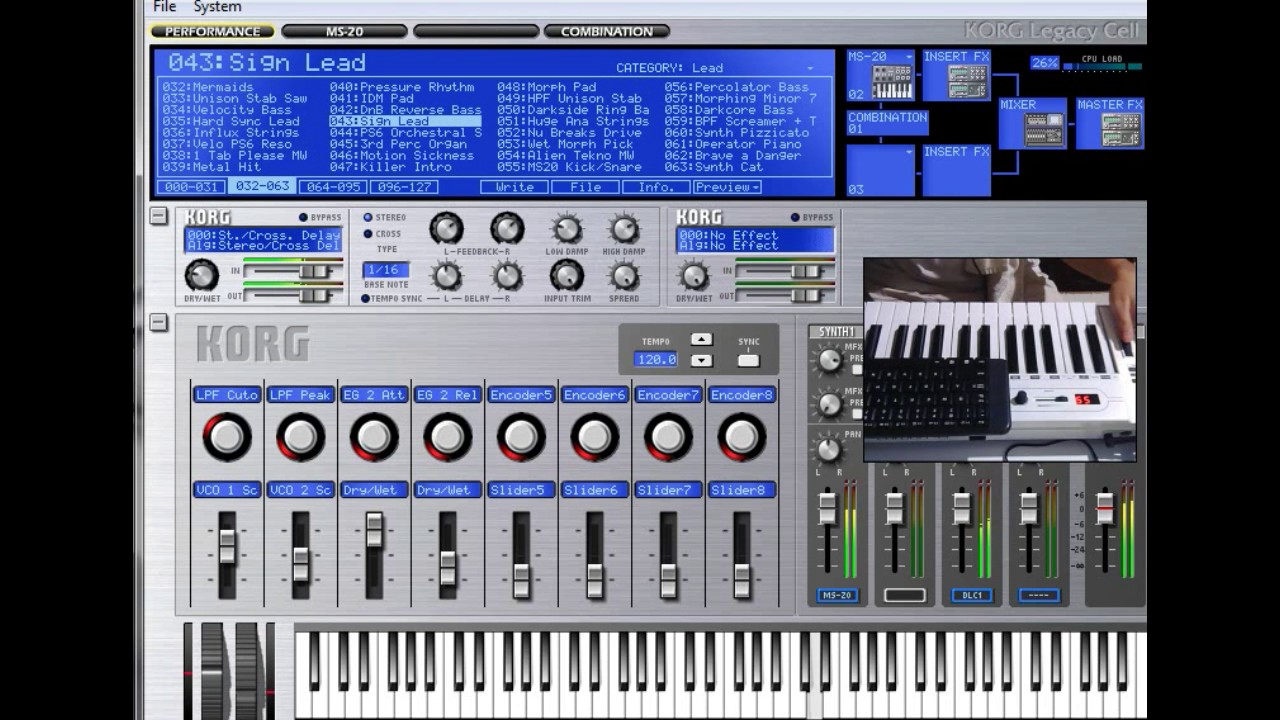Open the MS-20 synth module icon

(x=892, y=82)
